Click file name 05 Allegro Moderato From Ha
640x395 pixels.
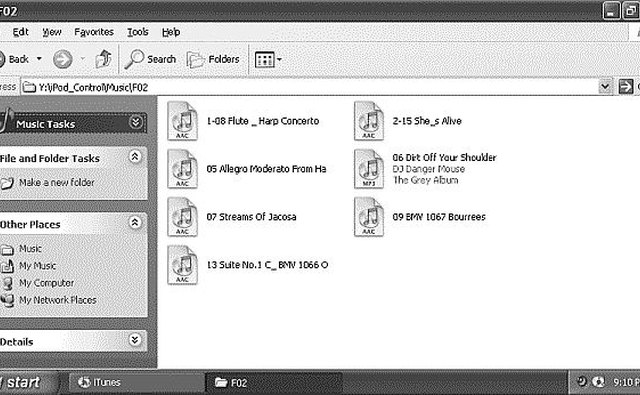coord(266,169)
